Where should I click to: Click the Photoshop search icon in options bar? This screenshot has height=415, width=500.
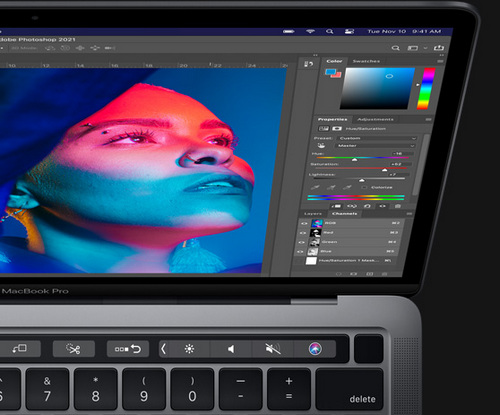click(x=396, y=48)
